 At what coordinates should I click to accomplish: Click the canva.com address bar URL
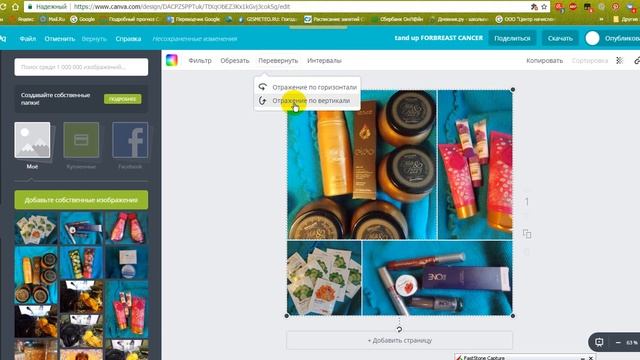click(182, 7)
